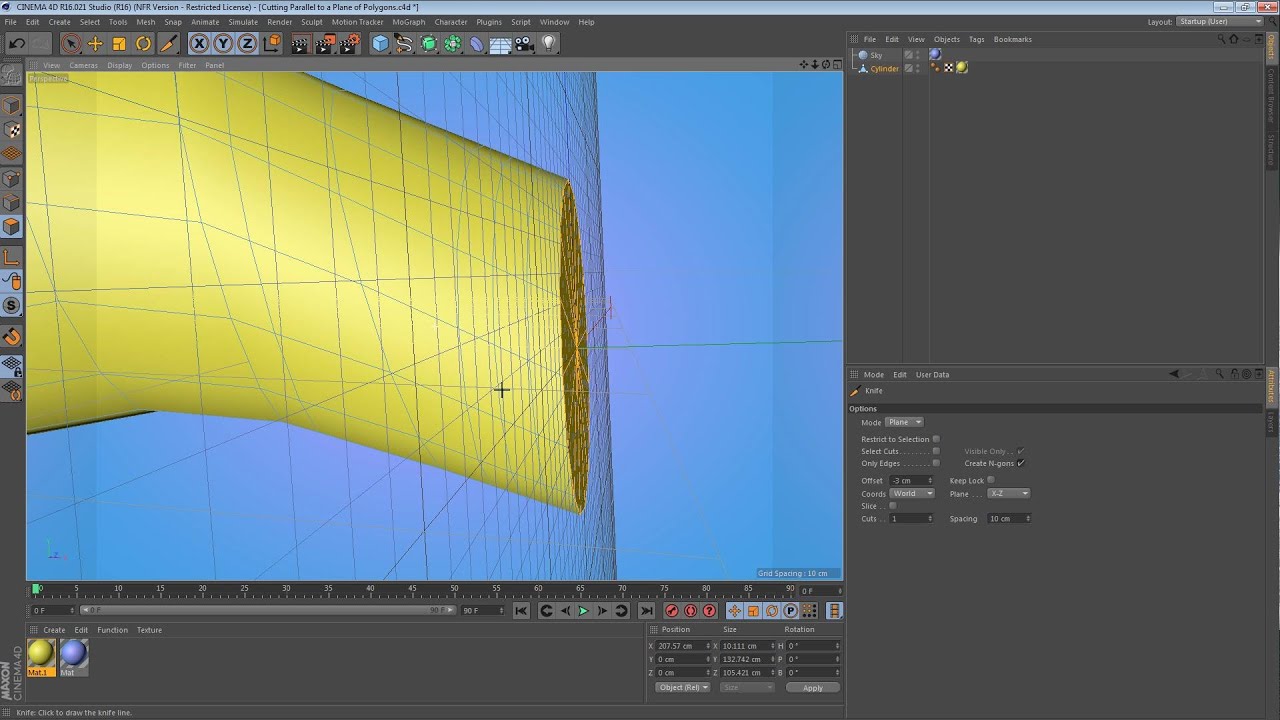
Task: Add a light object
Action: click(548, 43)
